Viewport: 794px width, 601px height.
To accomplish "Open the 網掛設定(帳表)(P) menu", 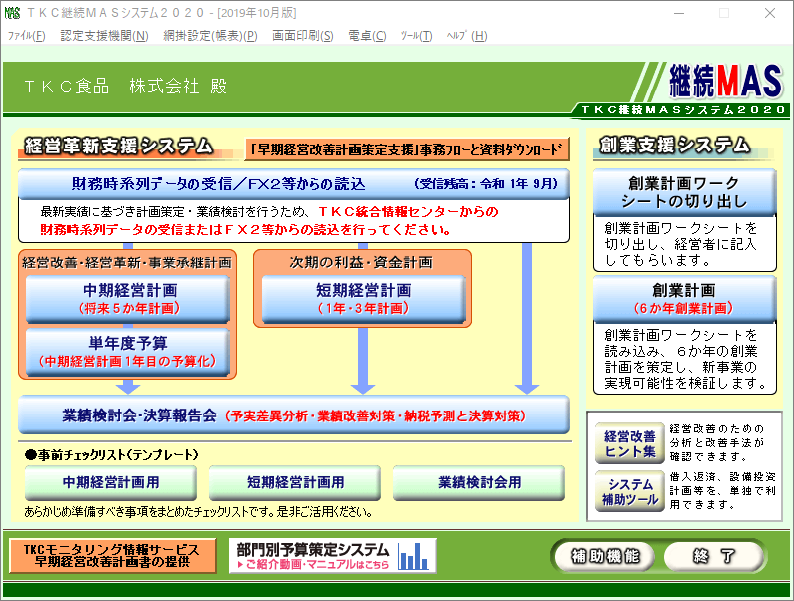I will [x=210, y=36].
